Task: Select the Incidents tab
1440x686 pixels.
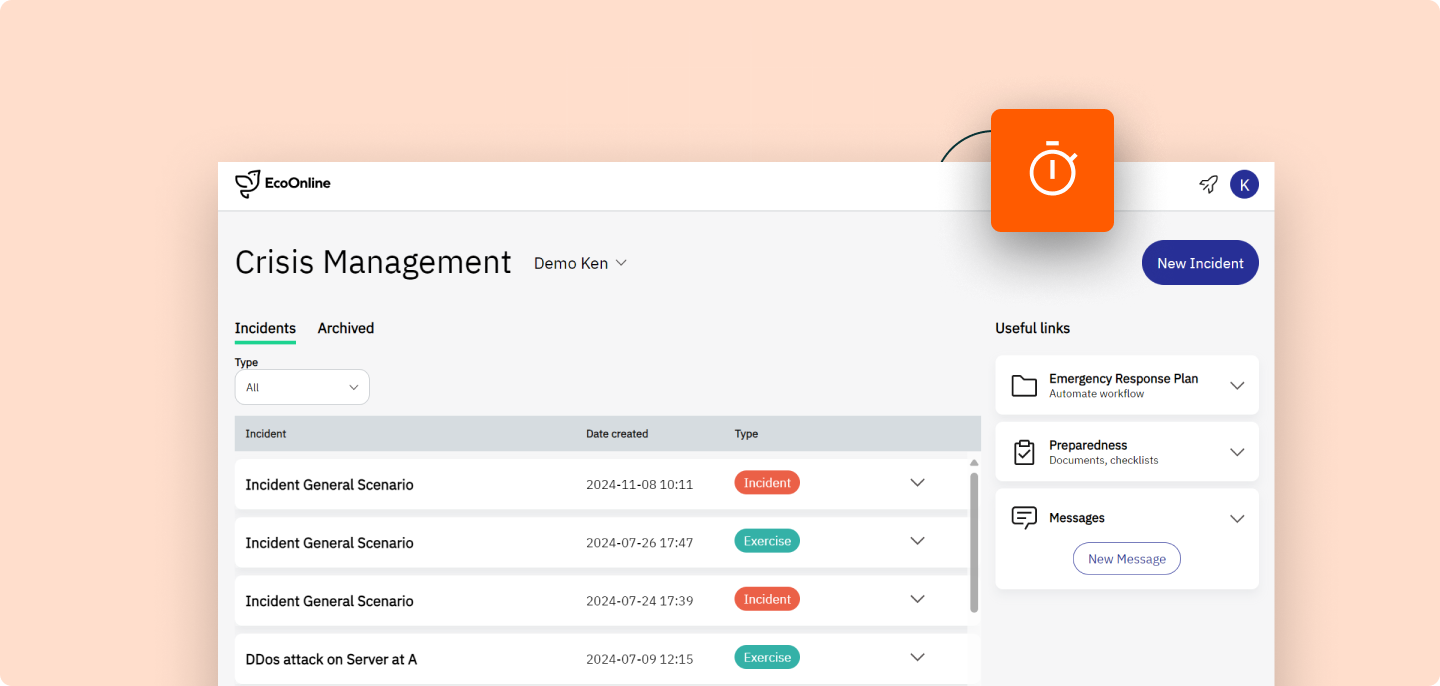Action: click(x=265, y=328)
